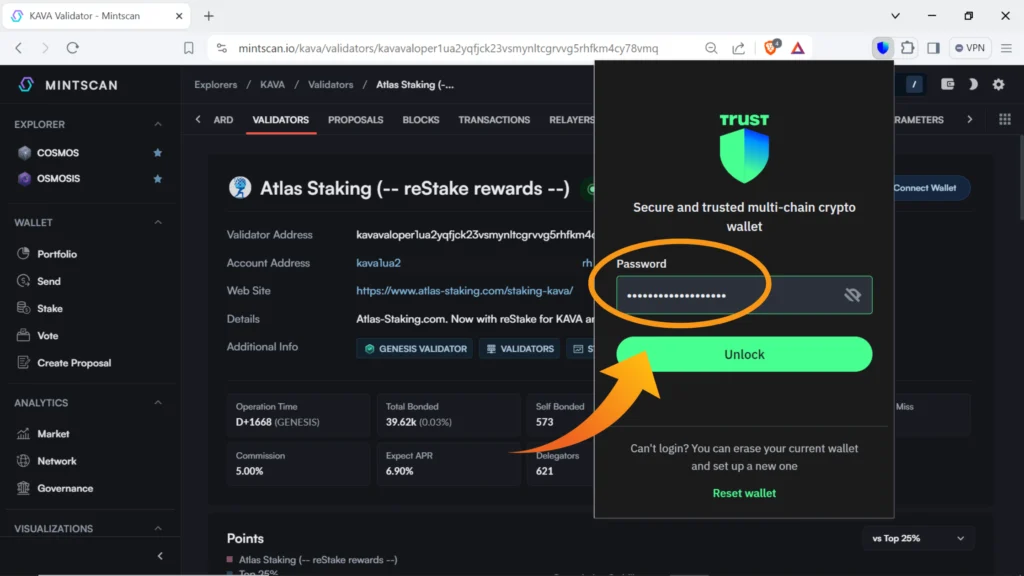This screenshot has width=1024, height=576.
Task: Toggle the COSMOS favorite star
Action: [x=157, y=153]
